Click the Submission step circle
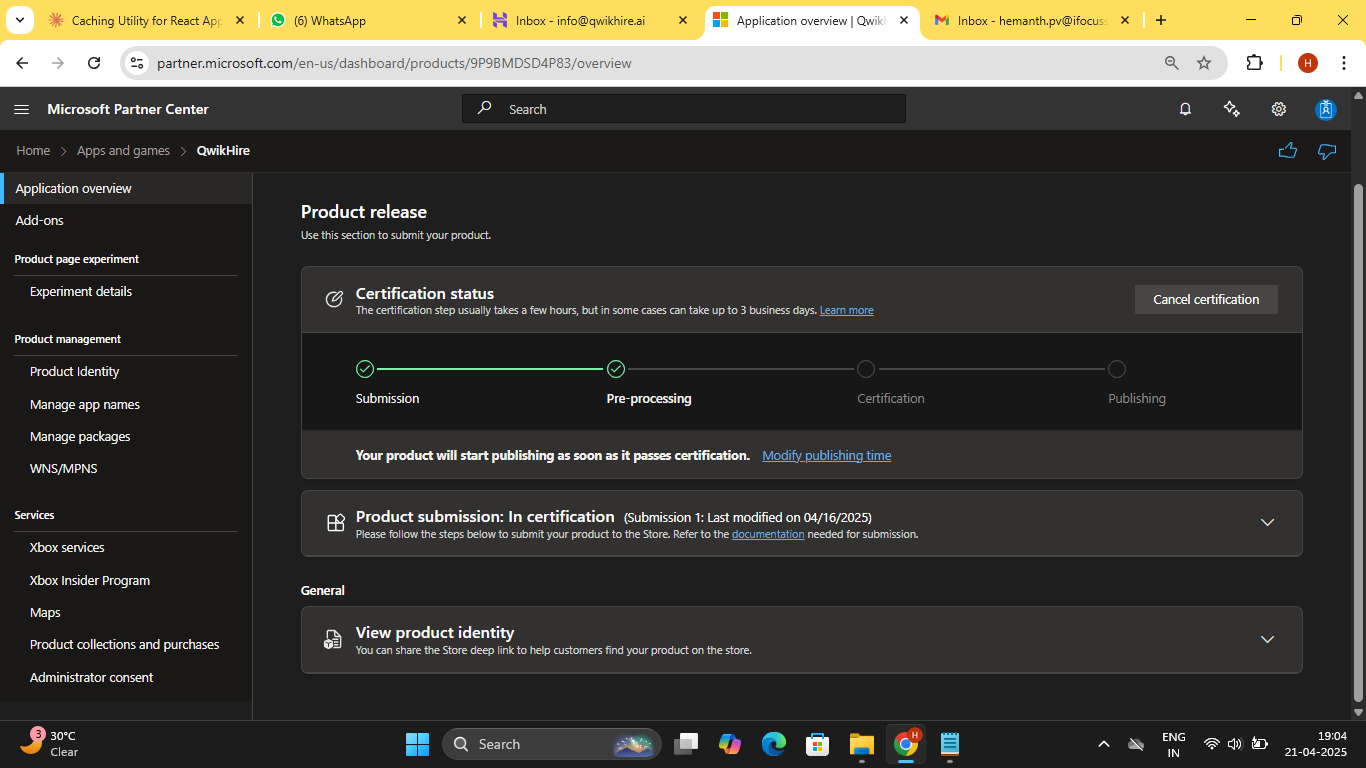 [365, 369]
